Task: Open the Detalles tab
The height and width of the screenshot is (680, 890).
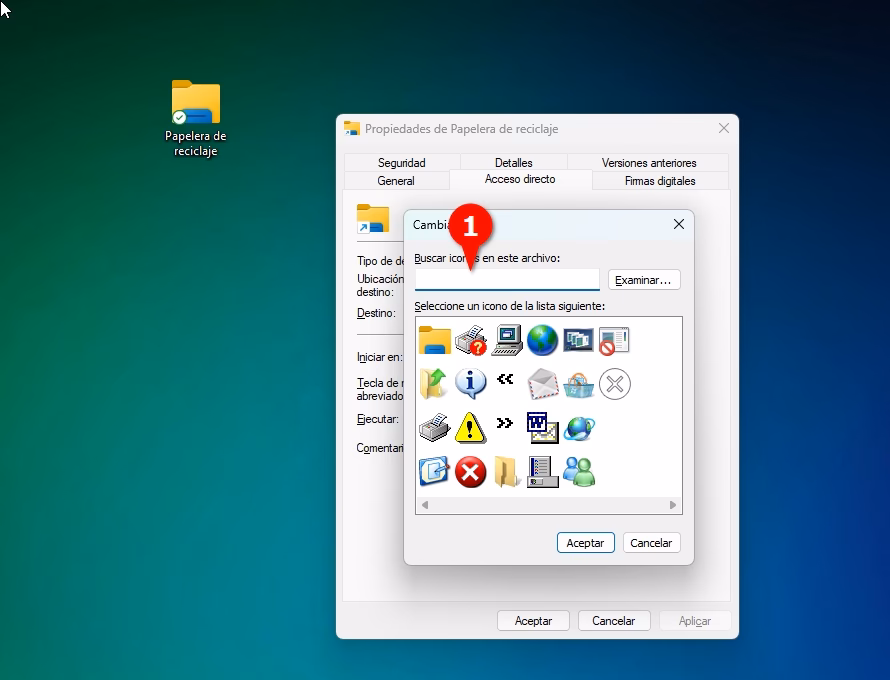Action: point(514,162)
